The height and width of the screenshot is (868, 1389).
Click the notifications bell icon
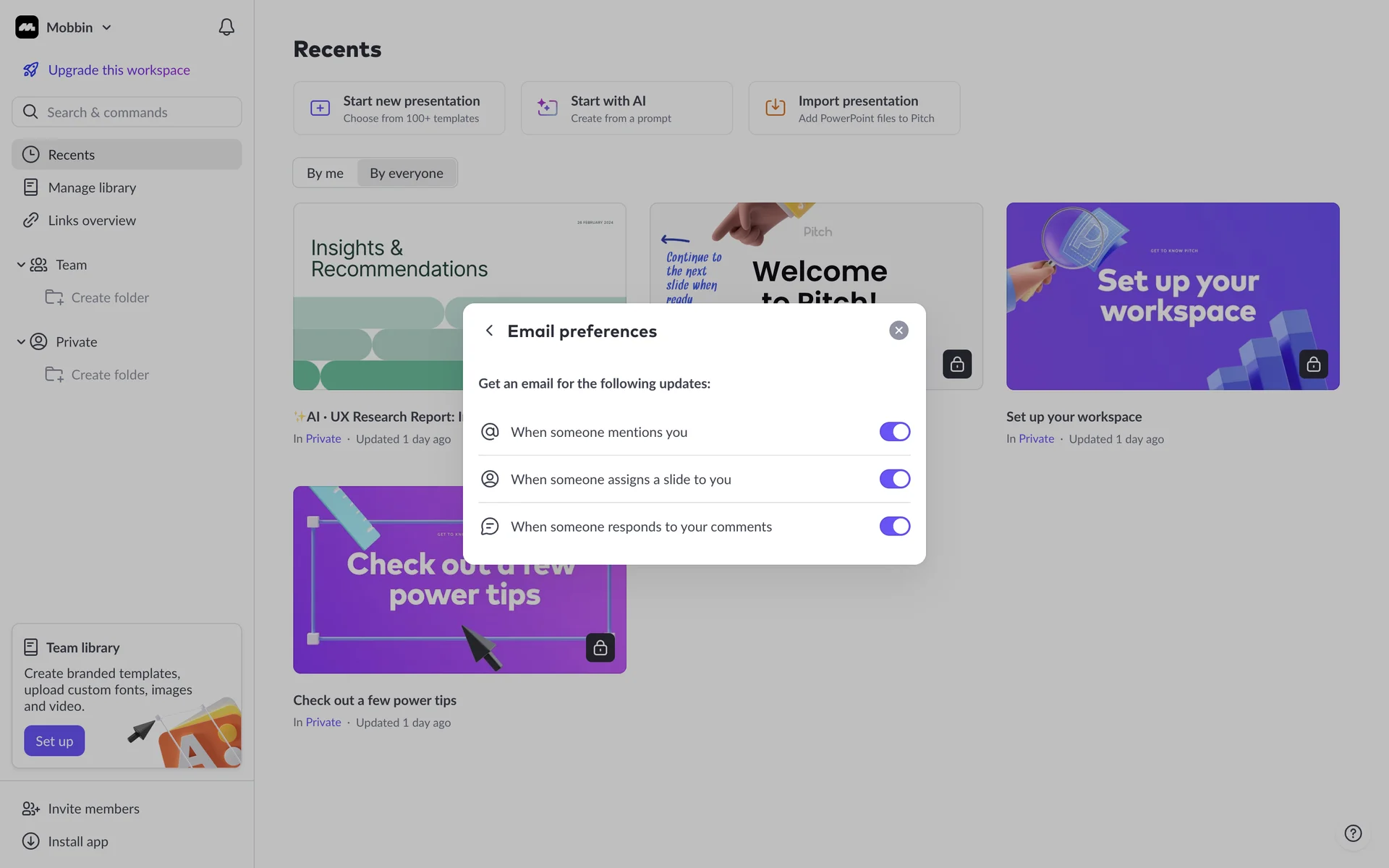(226, 27)
